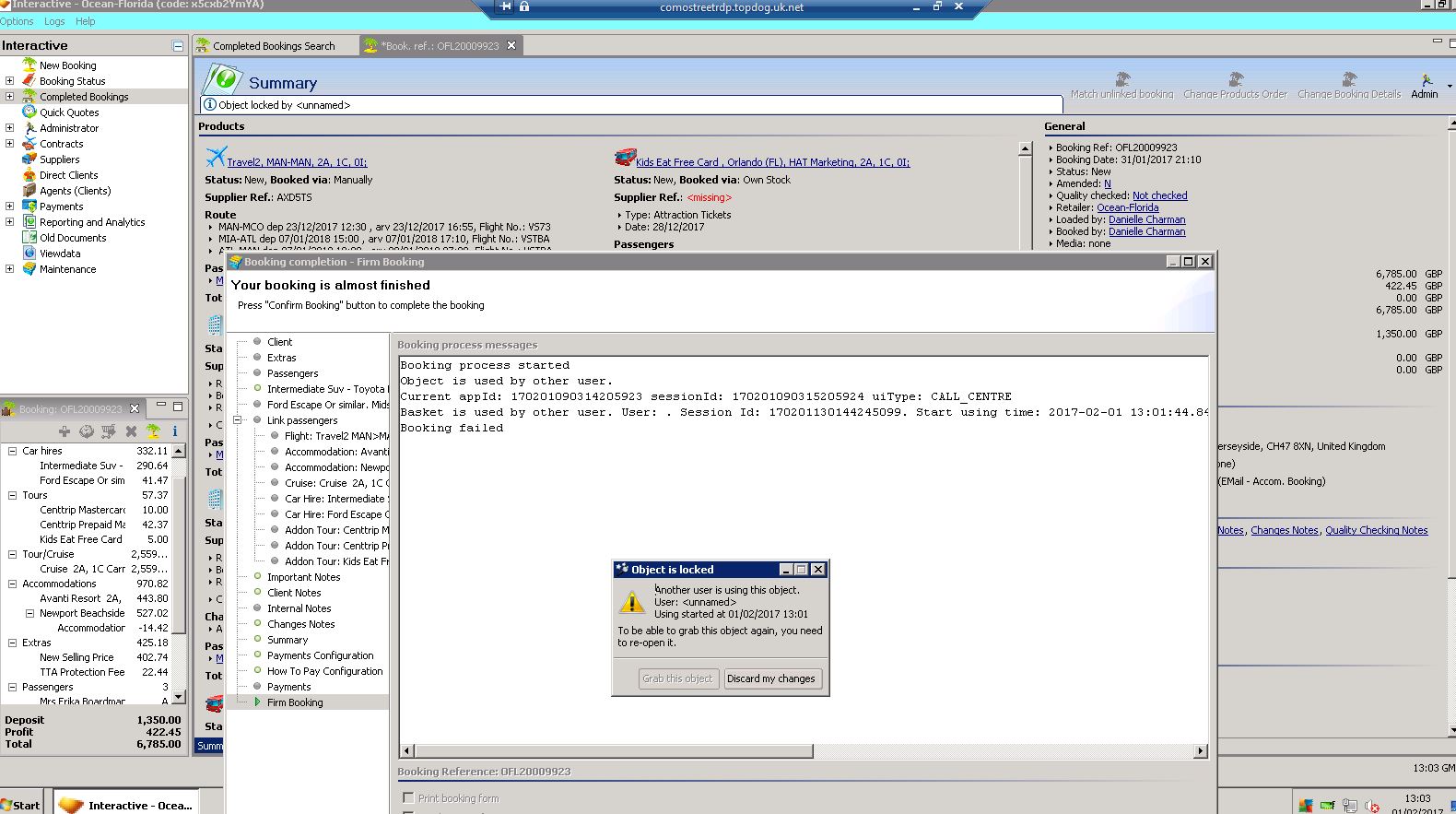Click the plus add icon in booking panel

[65, 431]
